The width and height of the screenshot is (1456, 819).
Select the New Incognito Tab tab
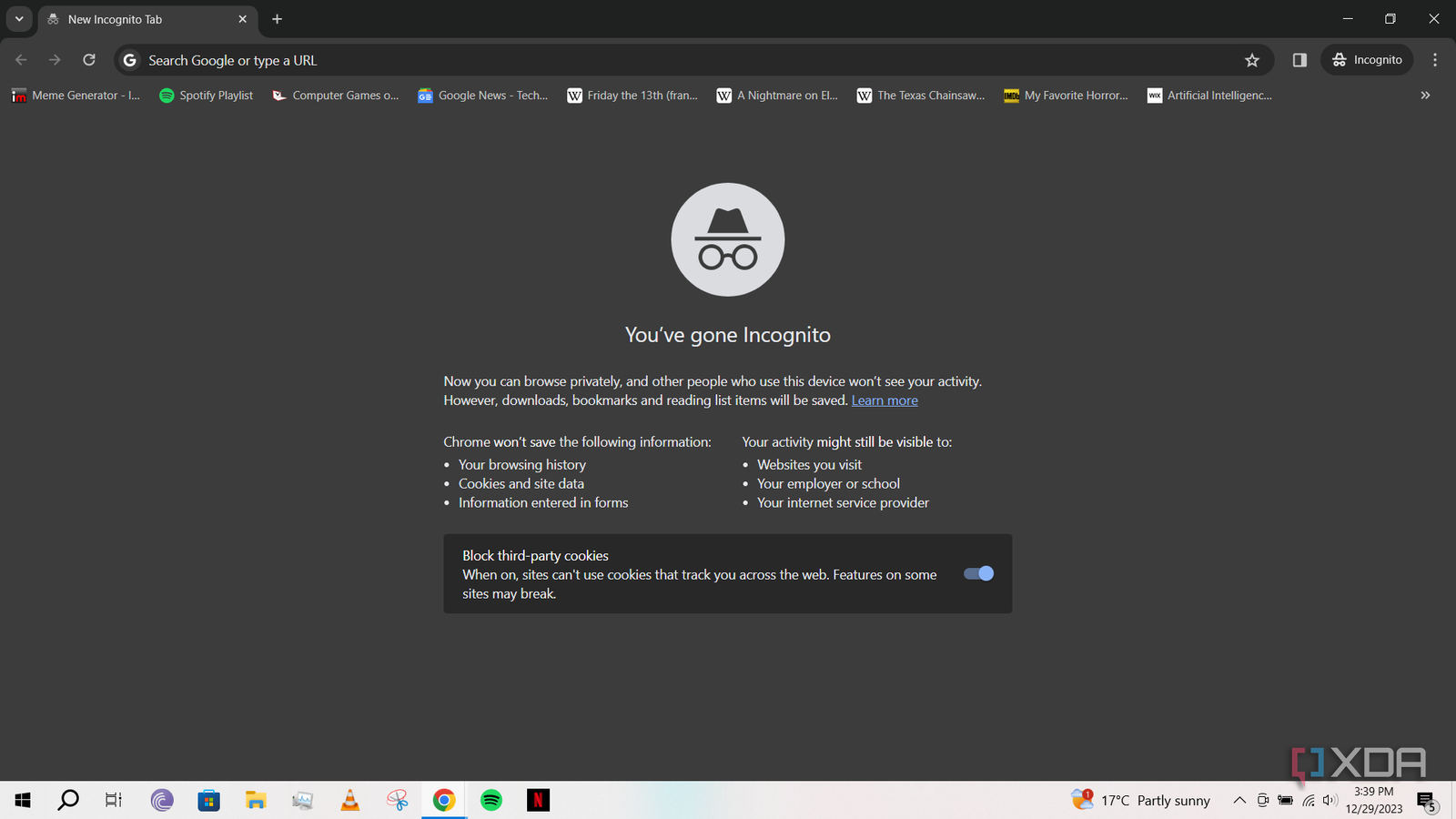pyautogui.click(x=147, y=19)
